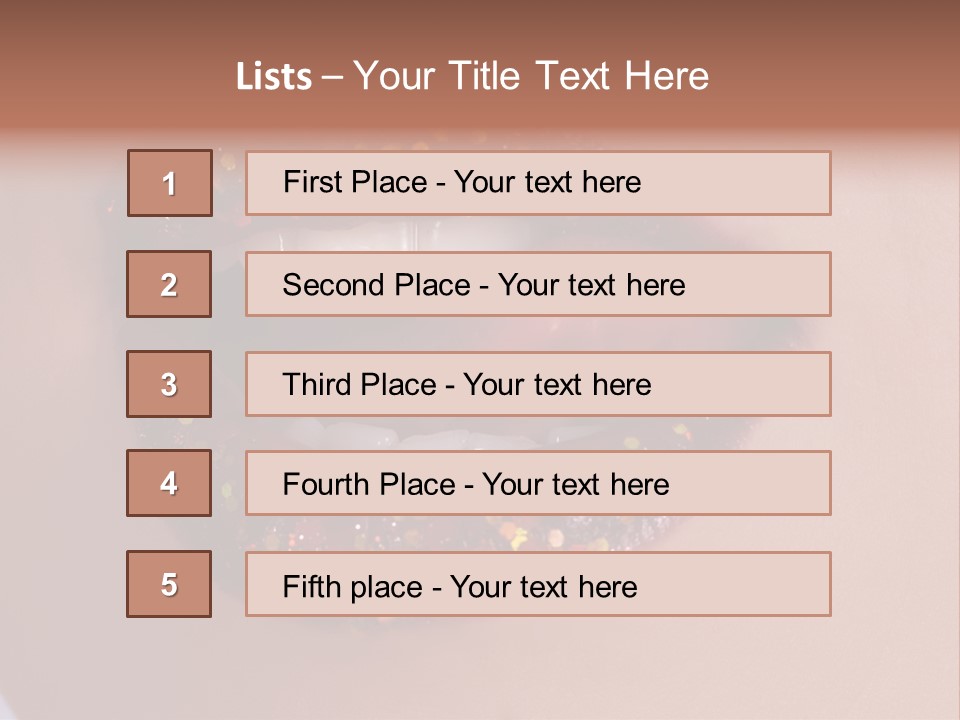Select the 'Third Place - Your text here' box

(538, 384)
